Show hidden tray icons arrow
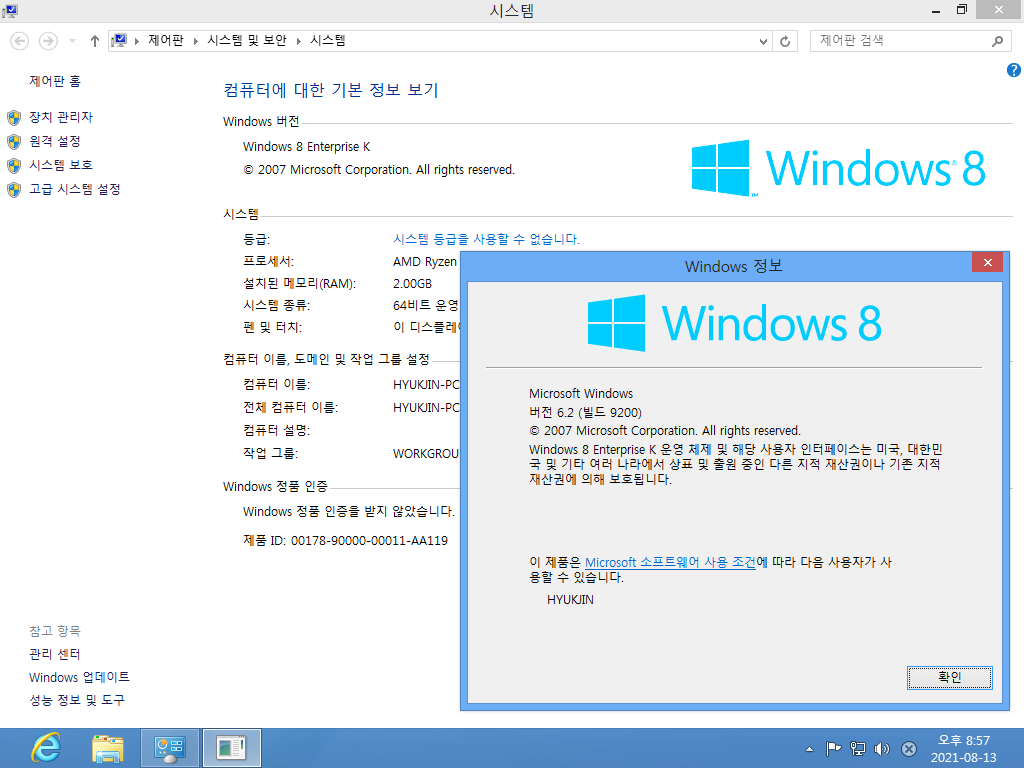This screenshot has height=768, width=1024. click(809, 749)
